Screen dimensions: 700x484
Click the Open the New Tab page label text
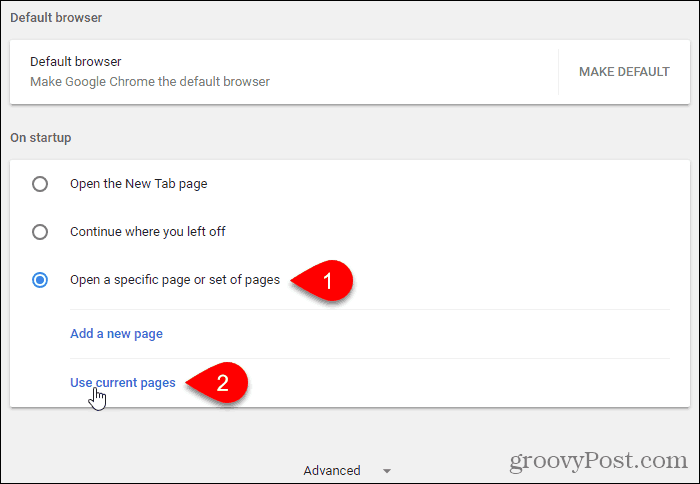138,184
